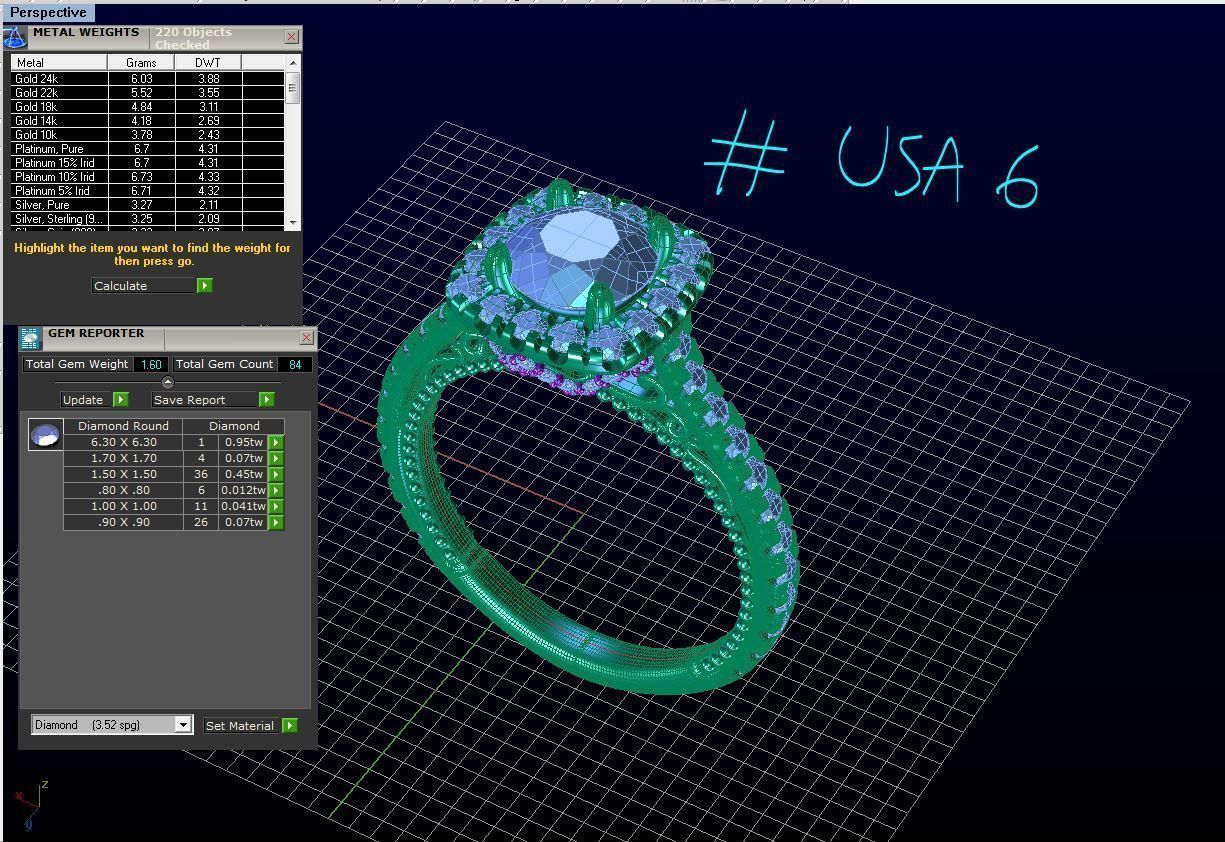Click the green arrow beside Save Report
The image size is (1225, 842).
266,400
